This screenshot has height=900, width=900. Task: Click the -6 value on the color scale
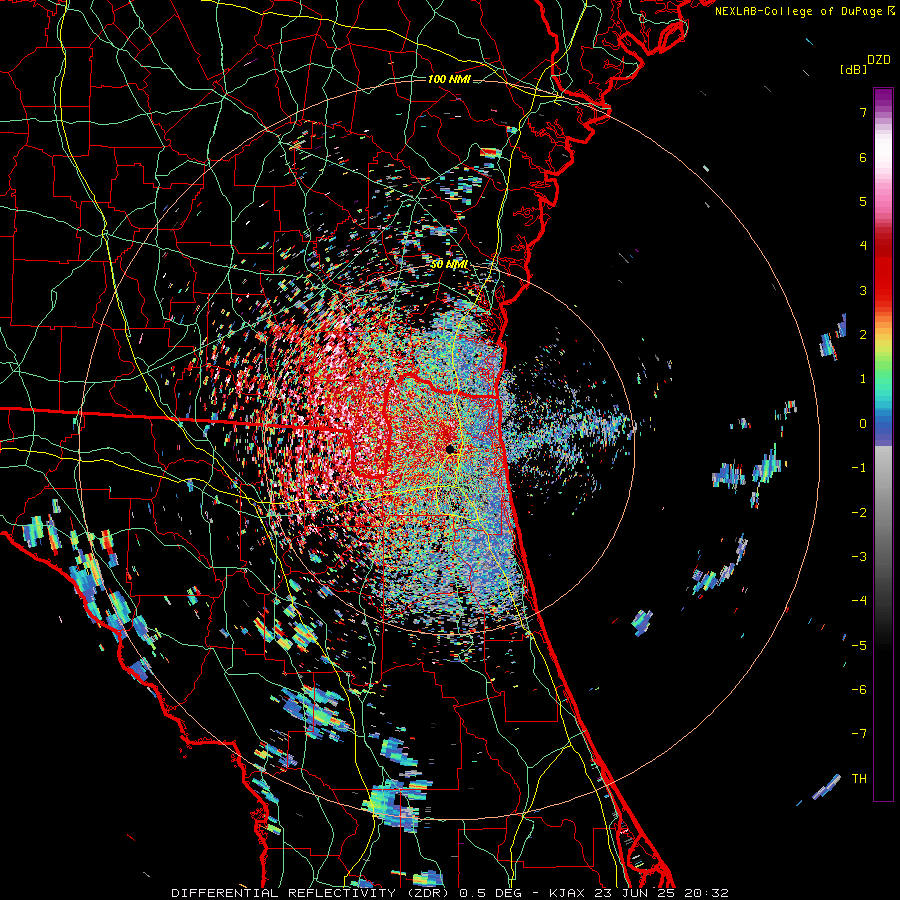coord(859,689)
